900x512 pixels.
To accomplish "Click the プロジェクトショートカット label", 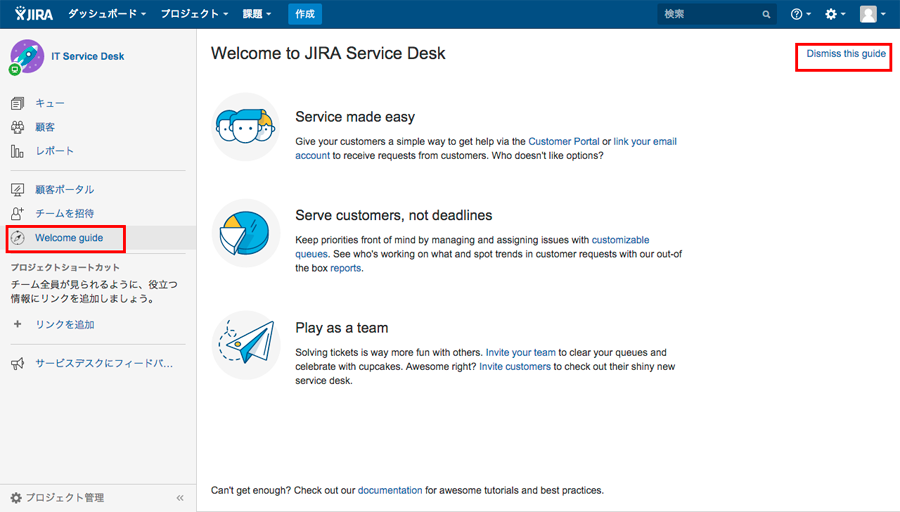I will click(x=65, y=267).
